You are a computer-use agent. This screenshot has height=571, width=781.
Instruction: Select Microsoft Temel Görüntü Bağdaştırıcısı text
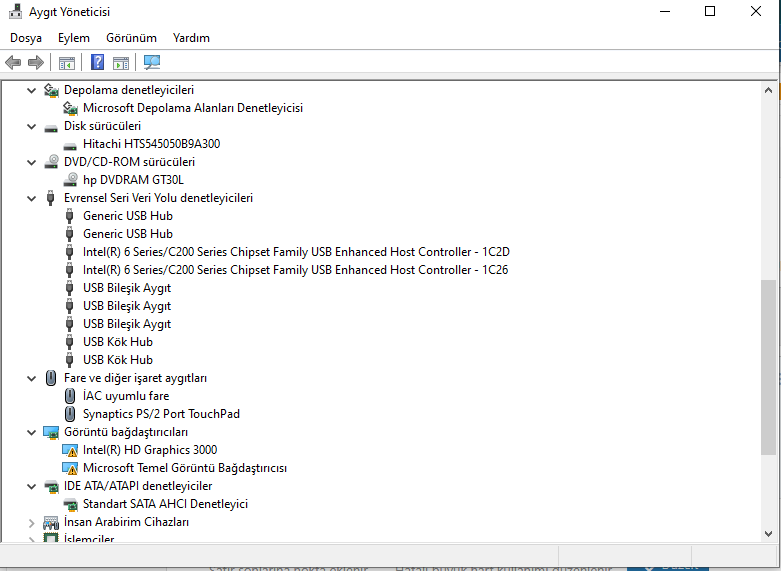click(185, 468)
